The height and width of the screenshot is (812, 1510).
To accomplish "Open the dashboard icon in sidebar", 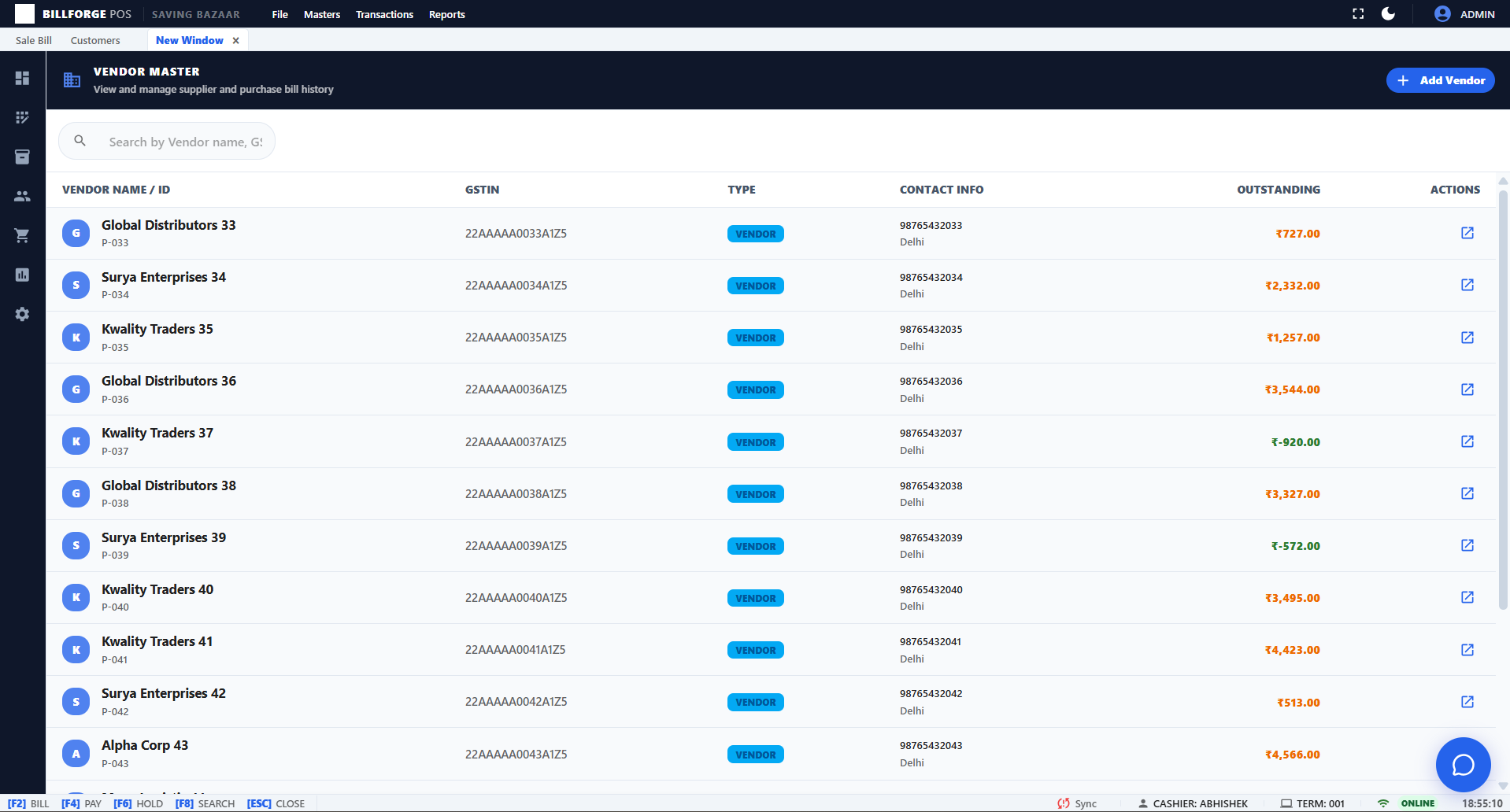I will pos(22,78).
